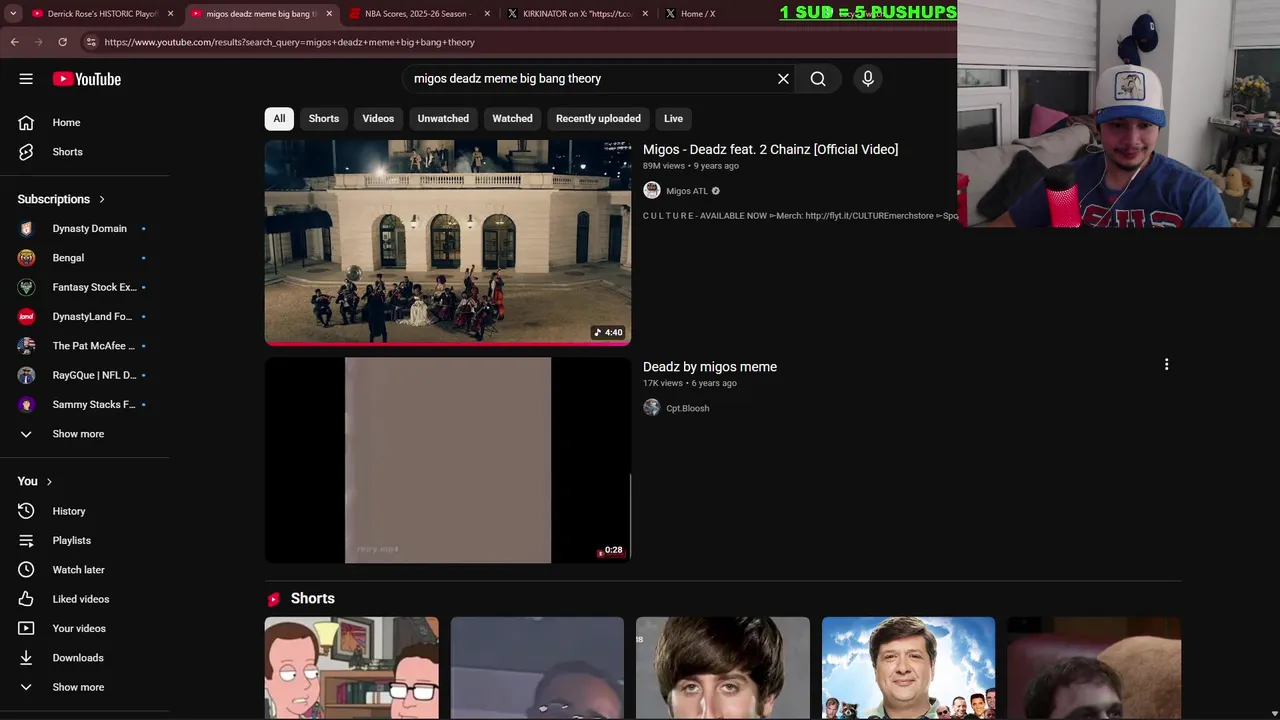1280x720 pixels.
Task: Click Cpt.Bloosh channel avatar
Action: coord(652,408)
